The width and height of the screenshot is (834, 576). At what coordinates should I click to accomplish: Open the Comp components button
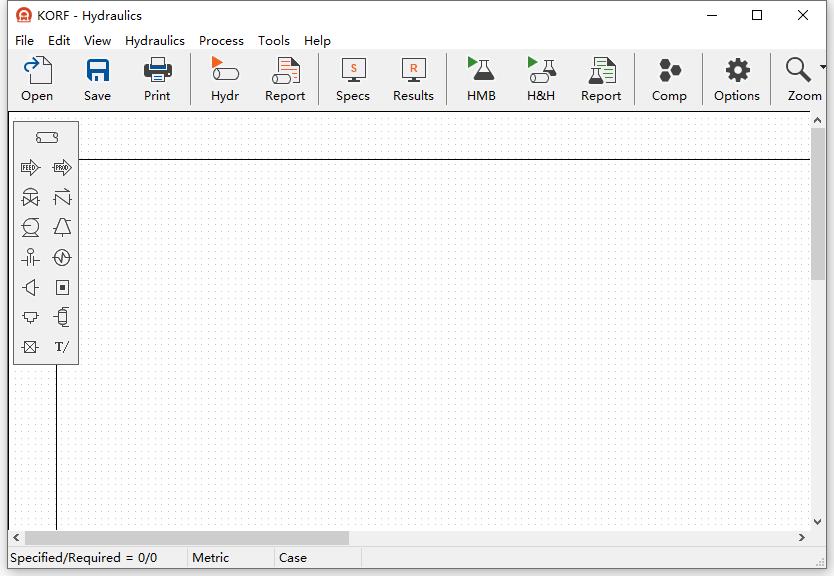point(669,79)
